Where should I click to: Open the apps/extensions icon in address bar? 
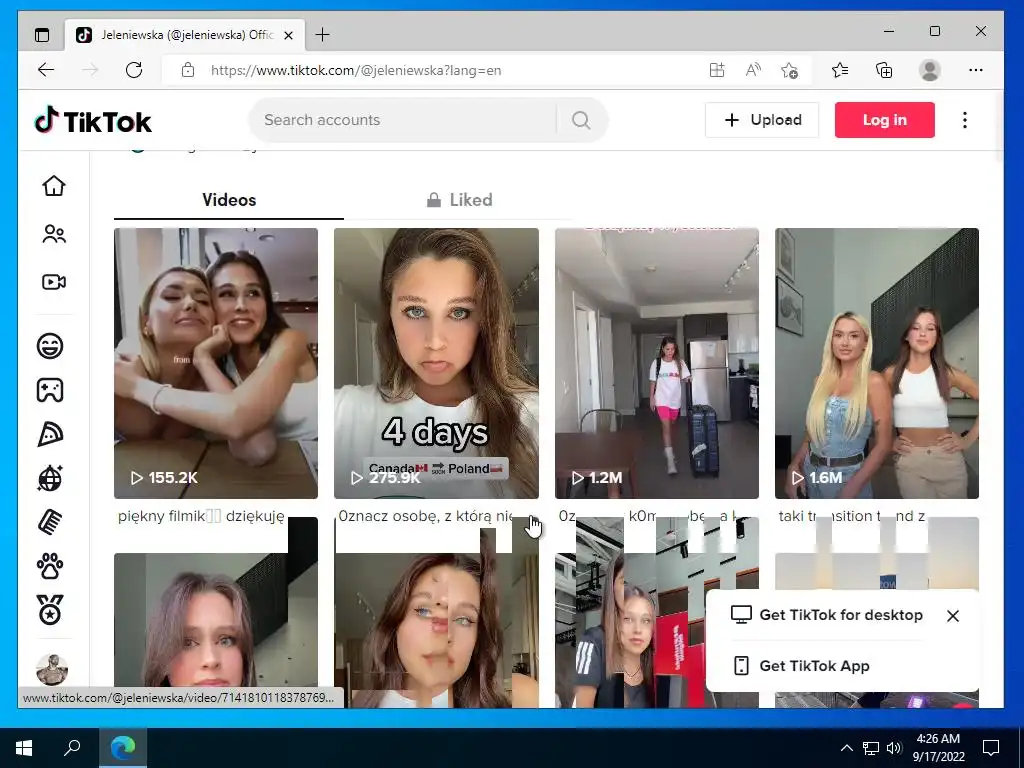717,70
